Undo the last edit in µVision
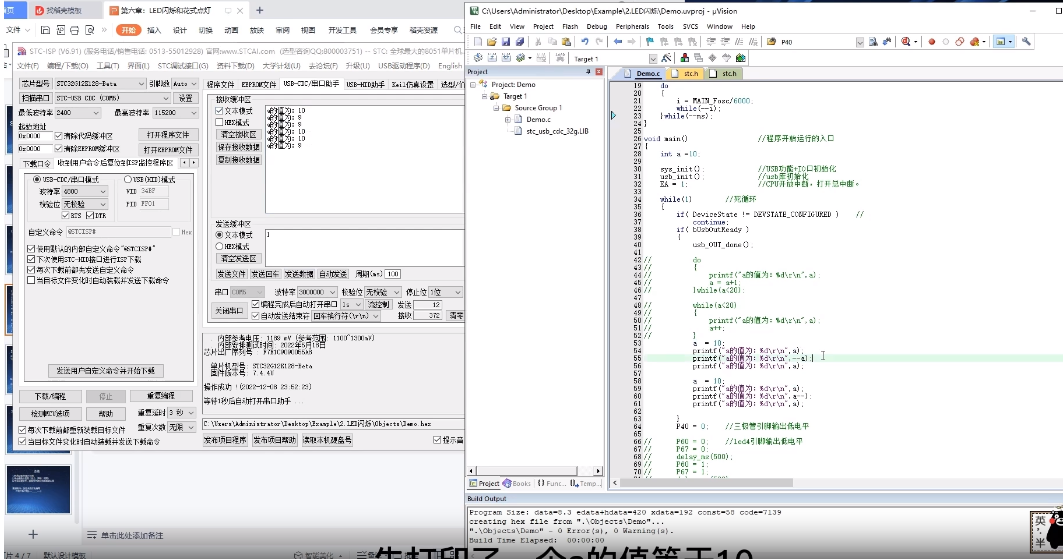1063x559 pixels. (584, 42)
